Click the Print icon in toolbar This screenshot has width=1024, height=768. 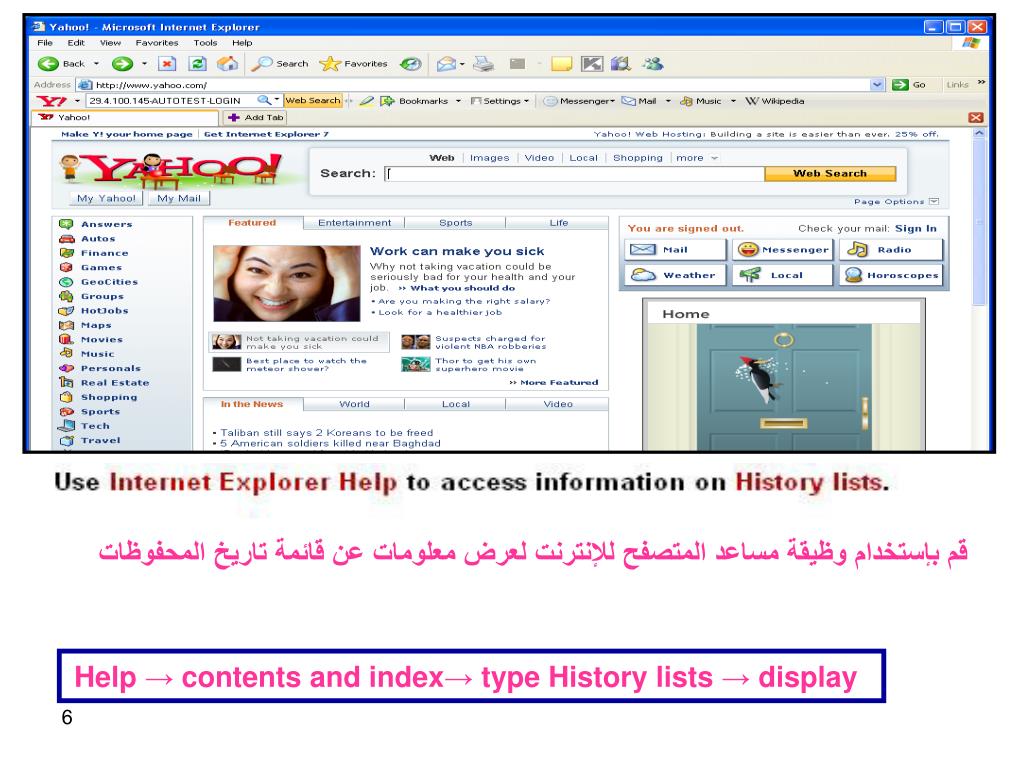coord(483,63)
